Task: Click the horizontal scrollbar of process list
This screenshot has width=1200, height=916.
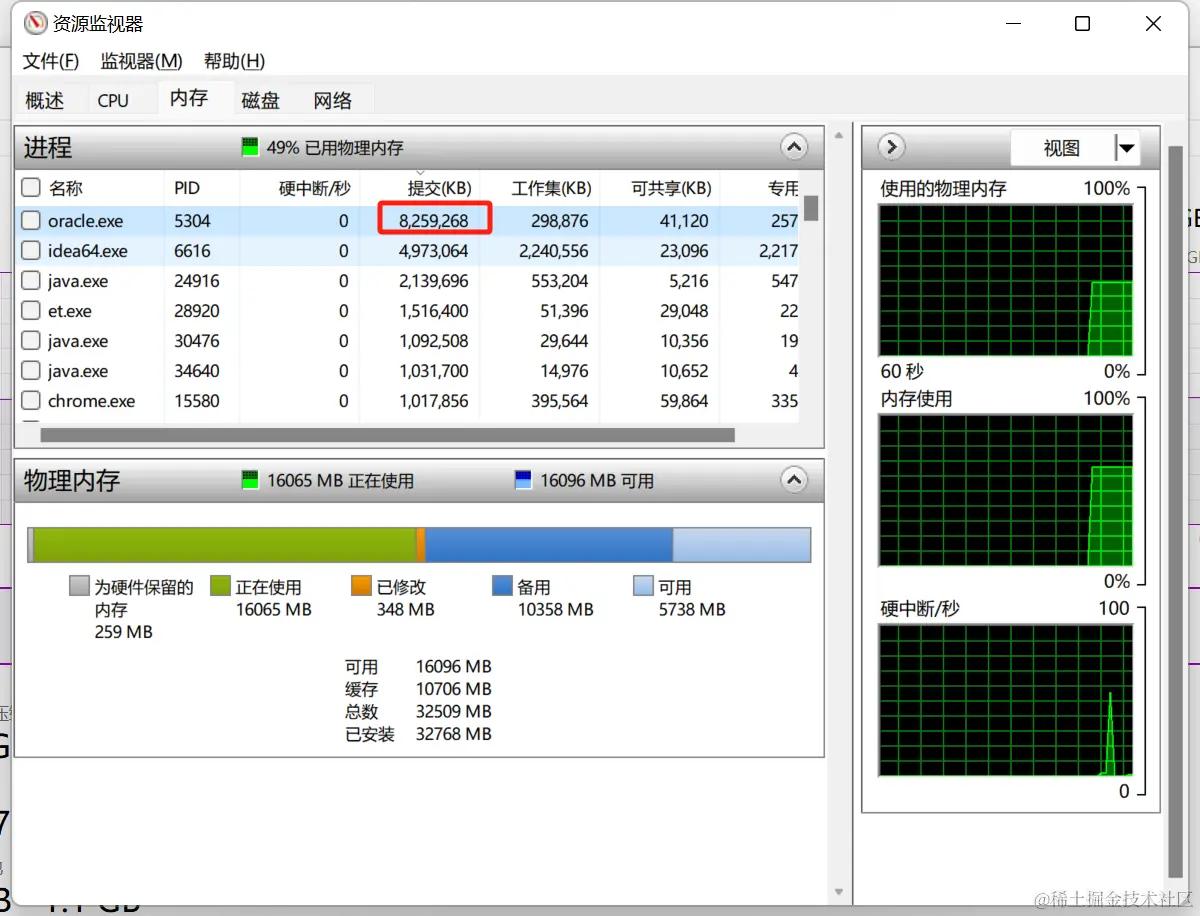Action: pyautogui.click(x=387, y=435)
